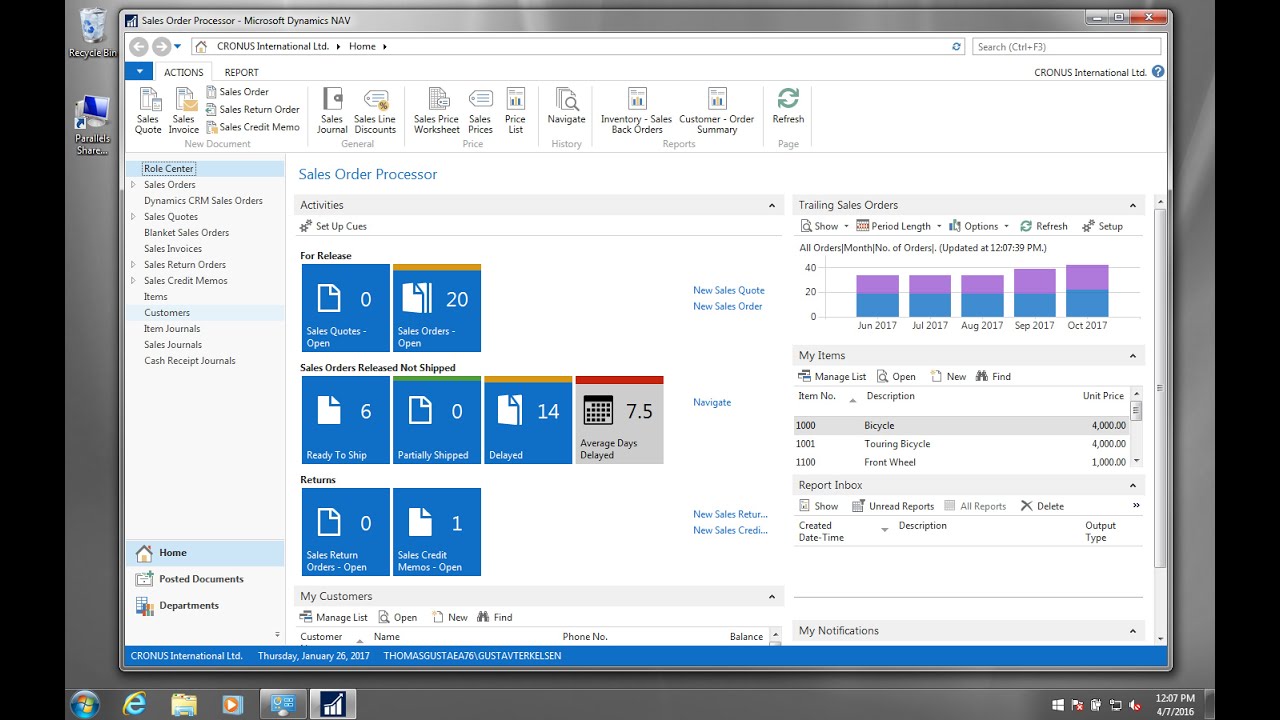1280x720 pixels.
Task: Click the New Sales Quote link
Action: pyautogui.click(x=729, y=291)
